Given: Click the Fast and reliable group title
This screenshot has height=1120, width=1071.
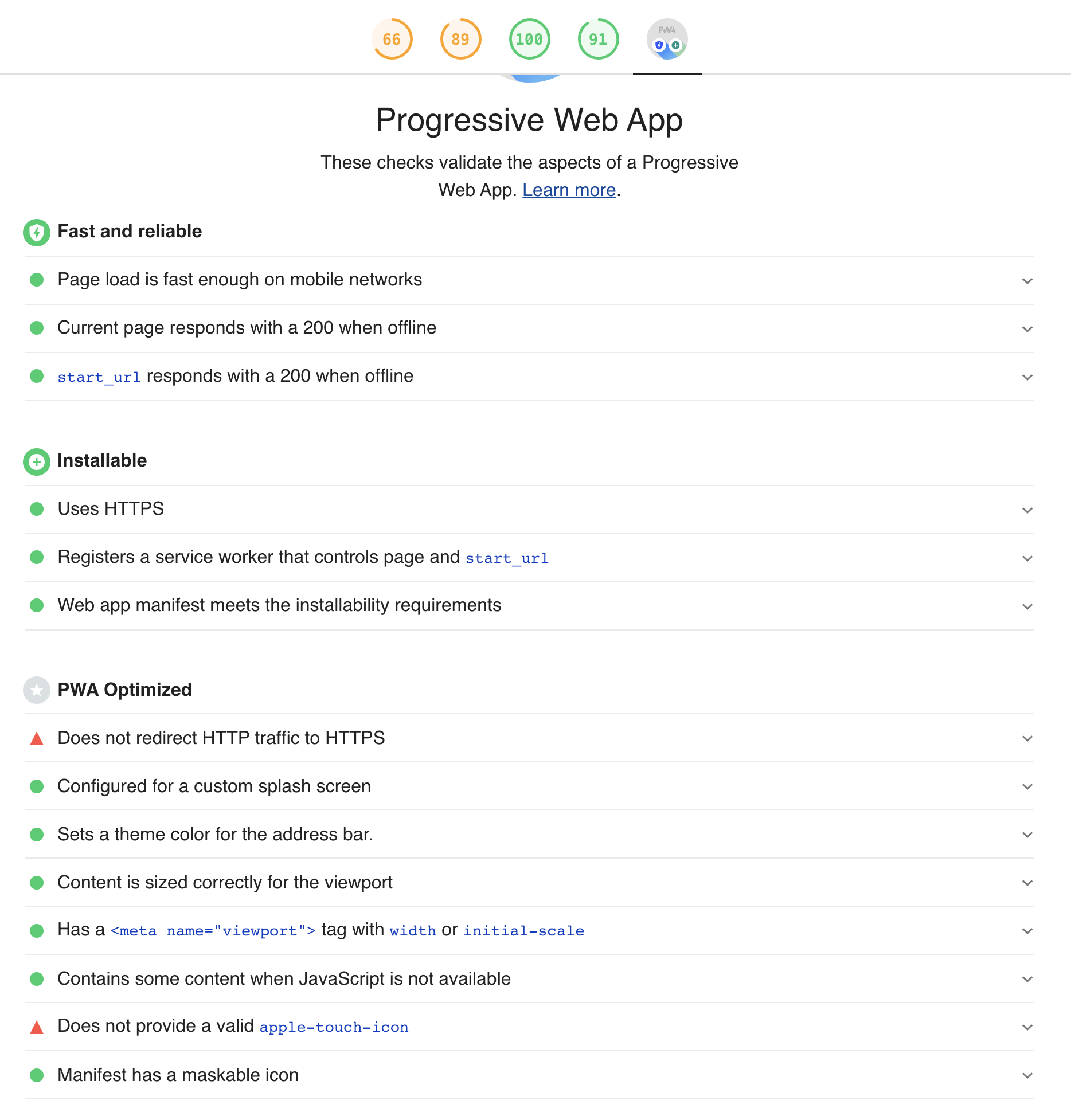Looking at the screenshot, I should (x=130, y=231).
